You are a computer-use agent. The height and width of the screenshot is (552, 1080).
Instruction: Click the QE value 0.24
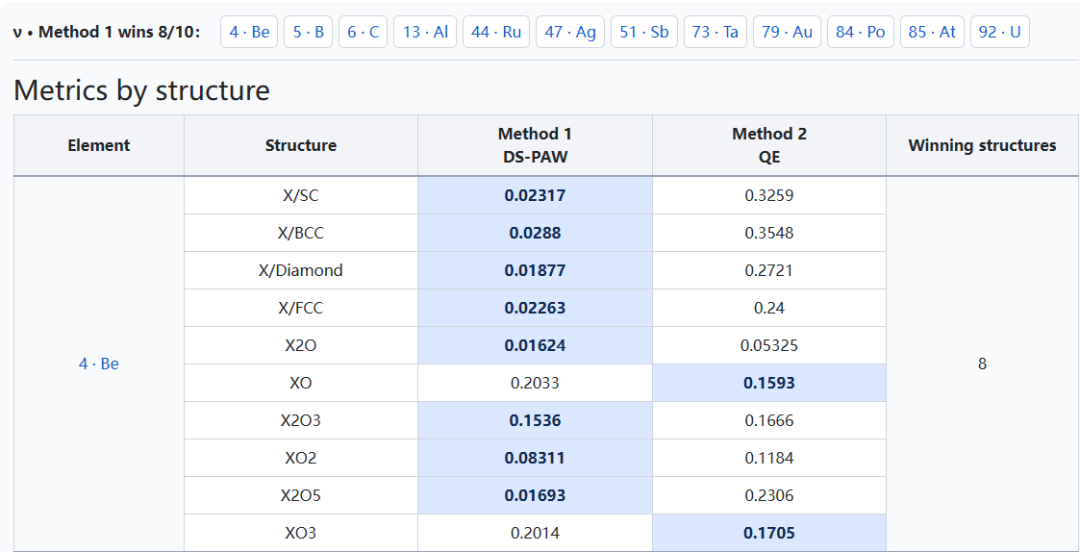click(769, 308)
